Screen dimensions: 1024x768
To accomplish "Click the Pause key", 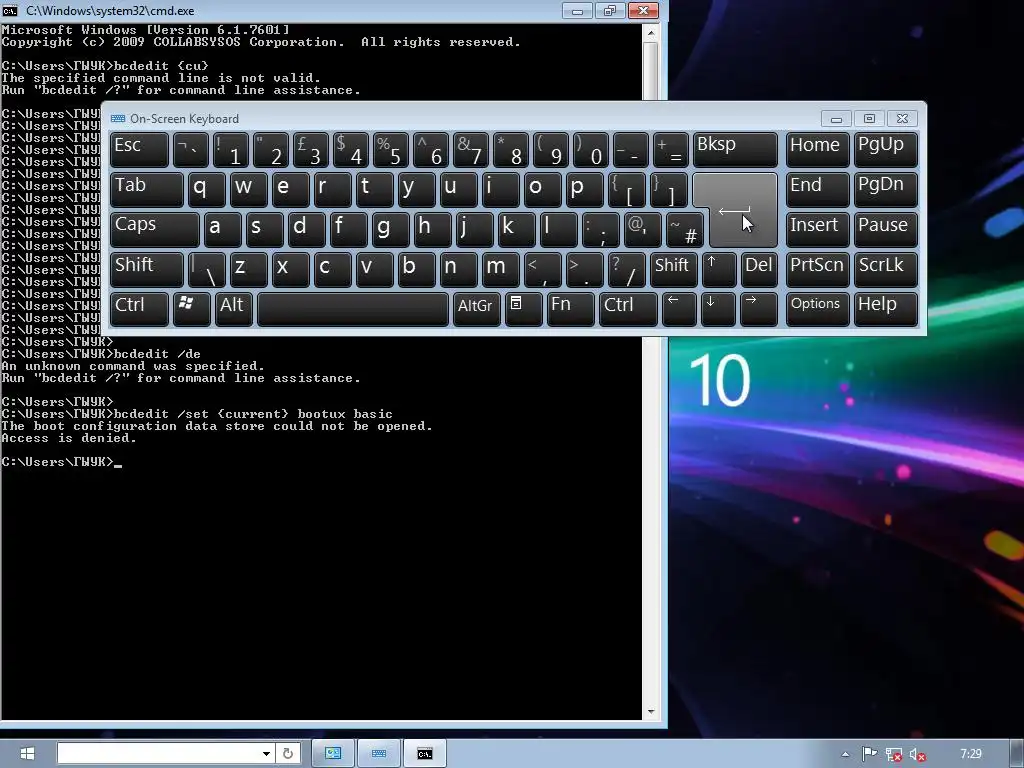I will 886,230.
